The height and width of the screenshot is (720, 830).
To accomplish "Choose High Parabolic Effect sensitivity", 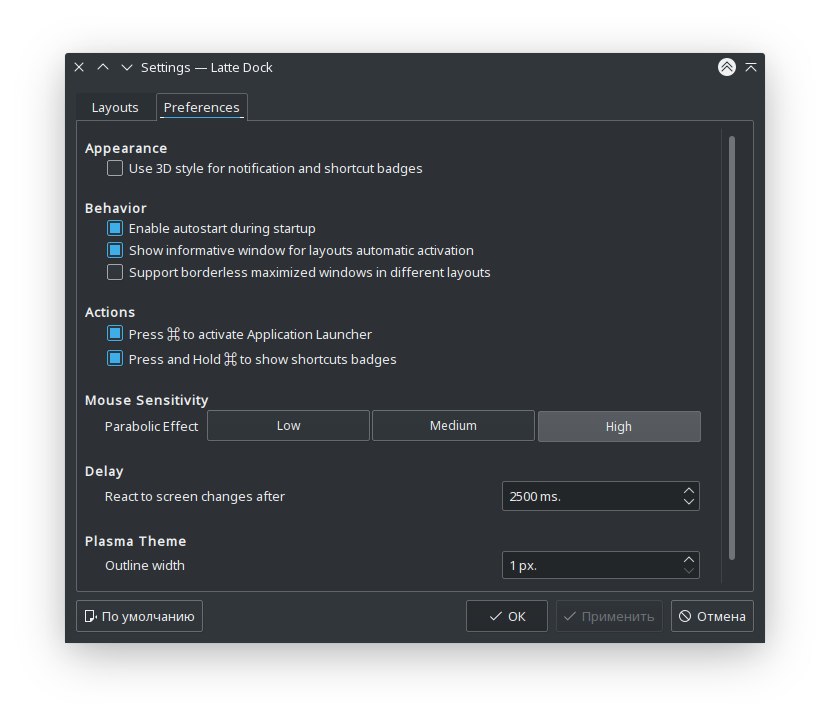I will pyautogui.click(x=619, y=426).
